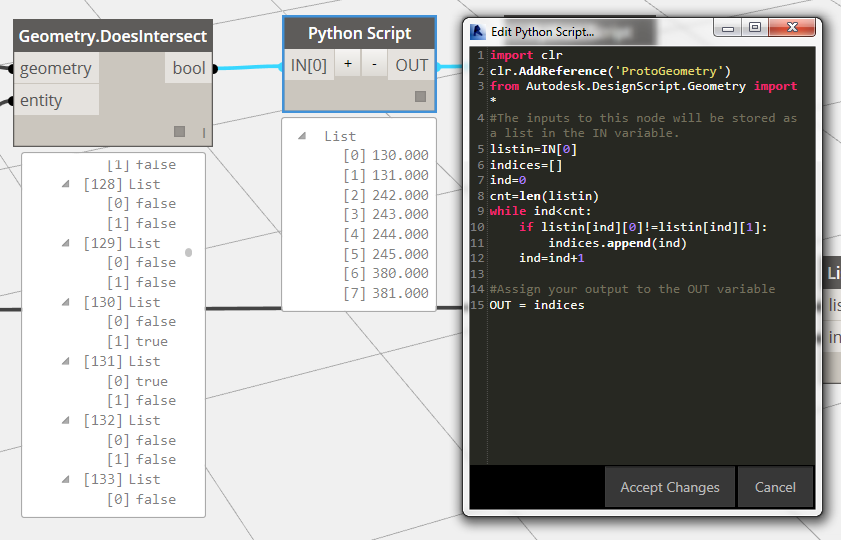This screenshot has width=841, height=540.
Task: Click the lacing indicator on Geometry.DoesIntersect node
Action: click(x=204, y=132)
